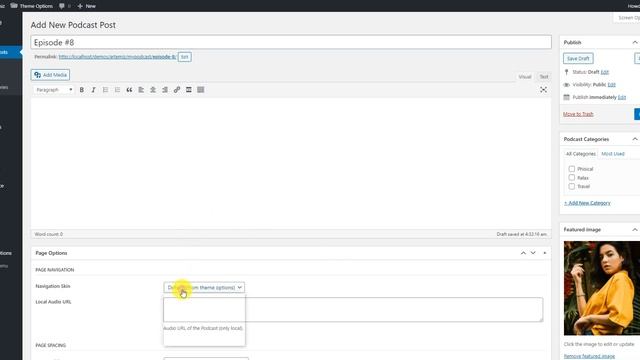Screen dimensions: 640x360
Task: Insert a numbered list
Action: (x=117, y=90)
